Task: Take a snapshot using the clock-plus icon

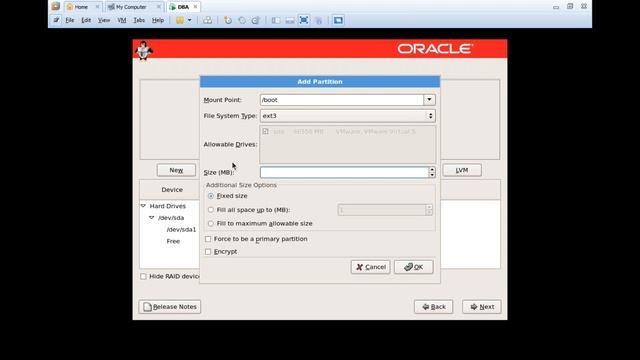Action: (x=228, y=20)
